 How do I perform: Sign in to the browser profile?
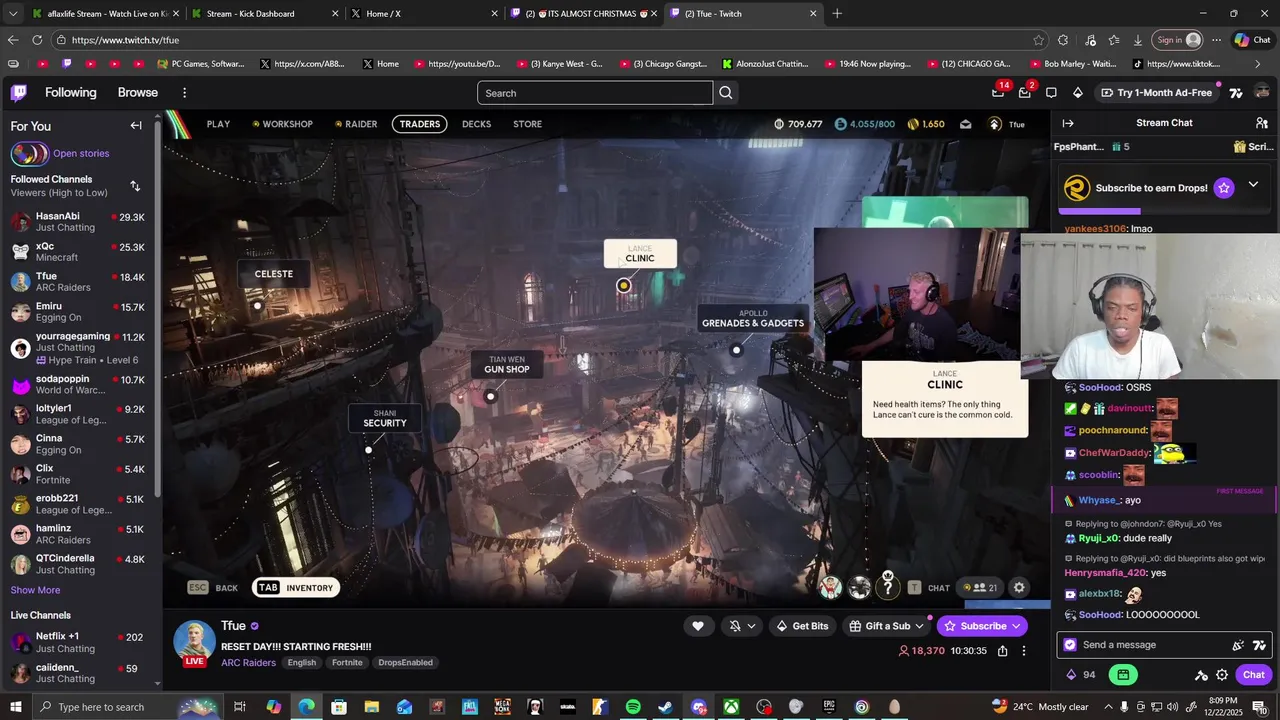pos(1178,40)
